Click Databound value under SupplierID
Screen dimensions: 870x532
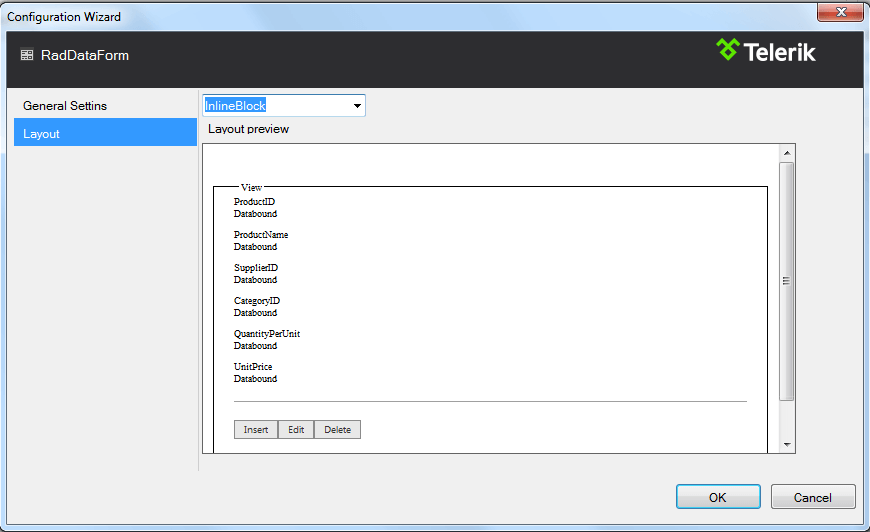tap(255, 280)
